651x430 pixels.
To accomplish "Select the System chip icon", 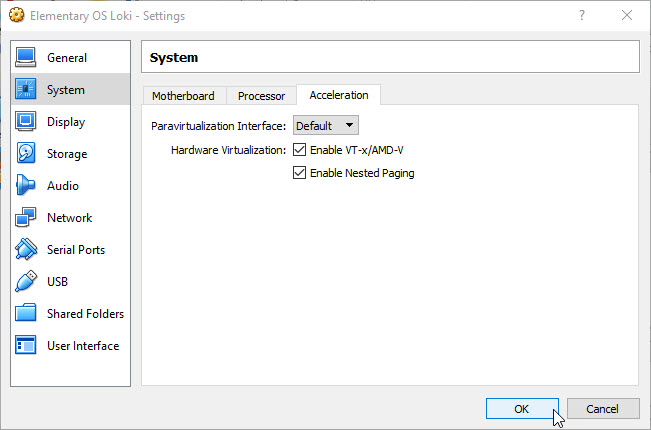I will (26, 89).
